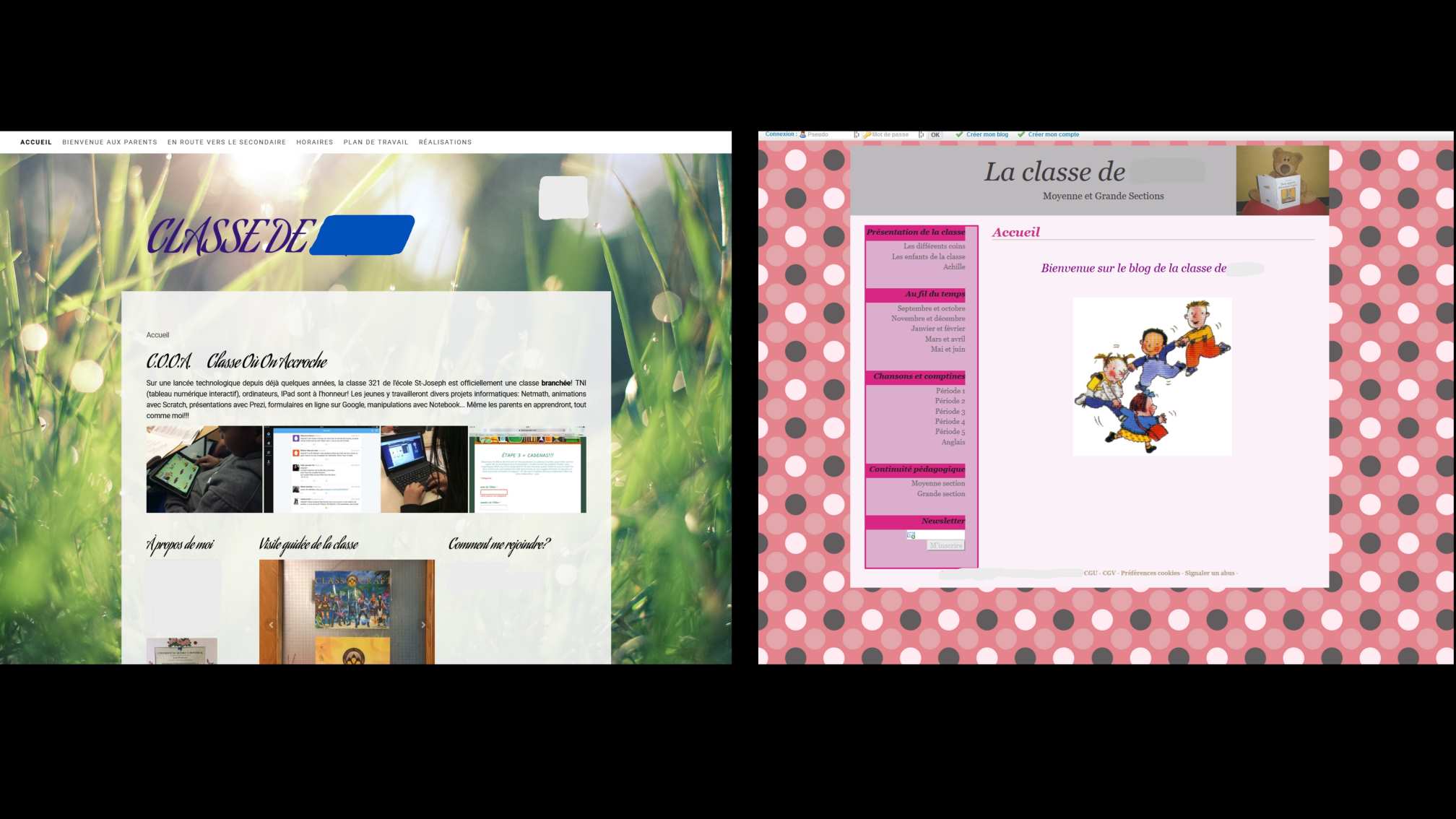The width and height of the screenshot is (1456, 819).
Task: Click the M'inscrire newsletter button
Action: 945,546
